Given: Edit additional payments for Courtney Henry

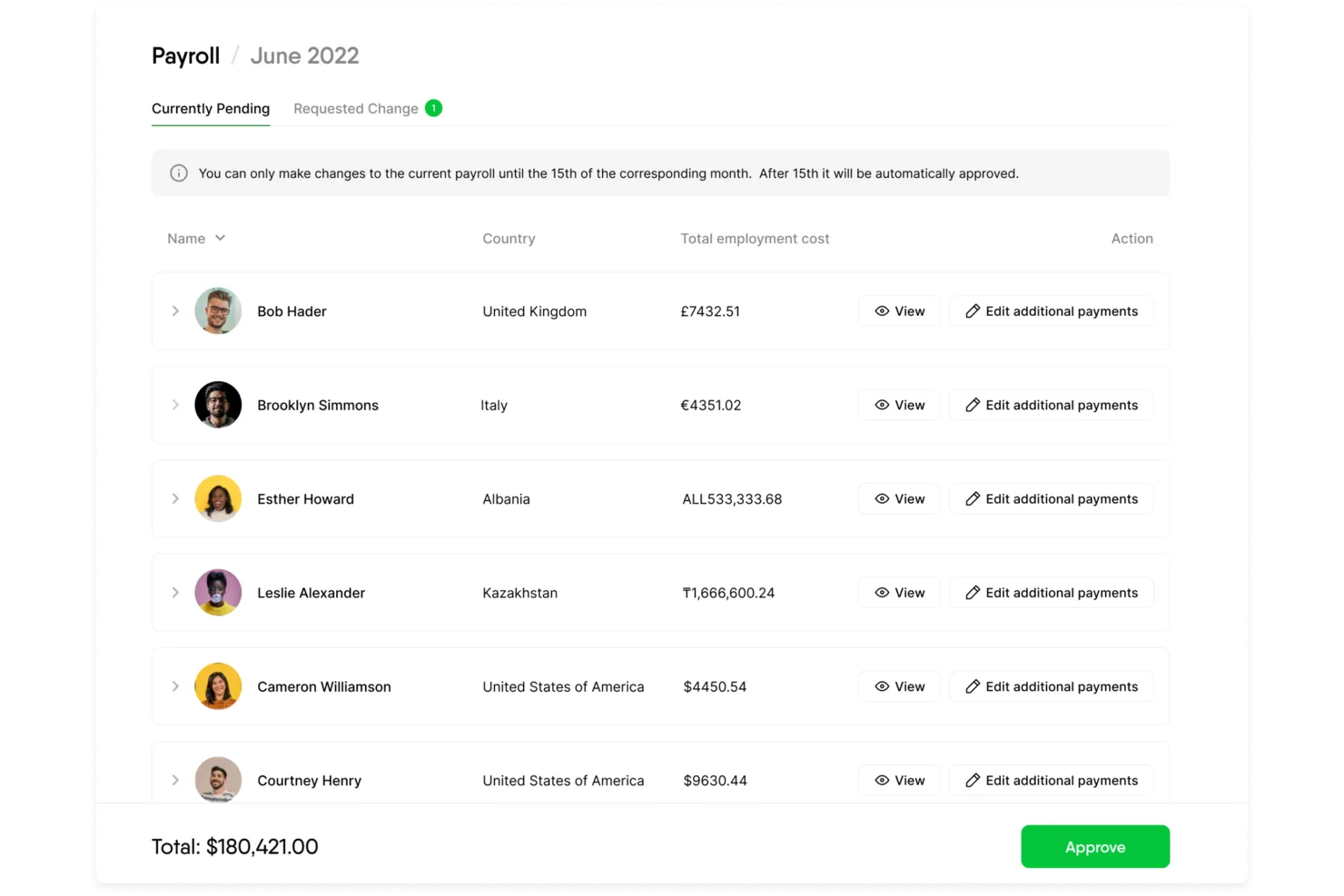Looking at the screenshot, I should tap(1052, 780).
